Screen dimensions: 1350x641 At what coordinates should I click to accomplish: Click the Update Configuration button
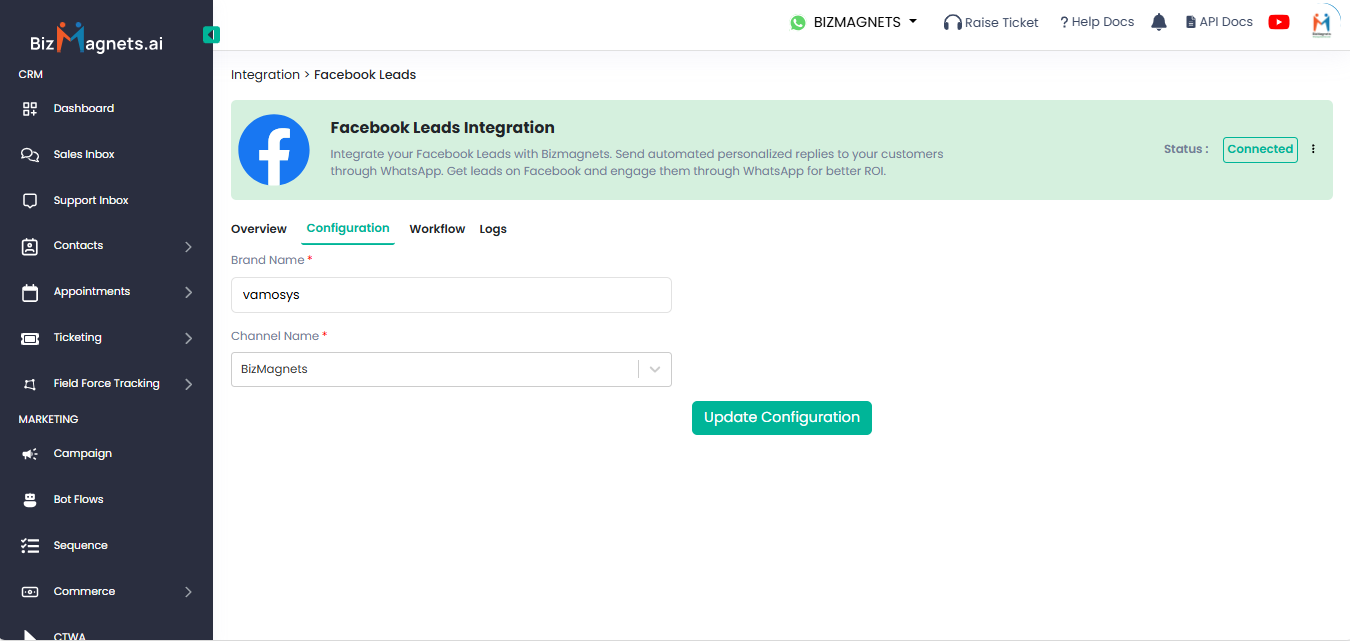click(x=781, y=418)
